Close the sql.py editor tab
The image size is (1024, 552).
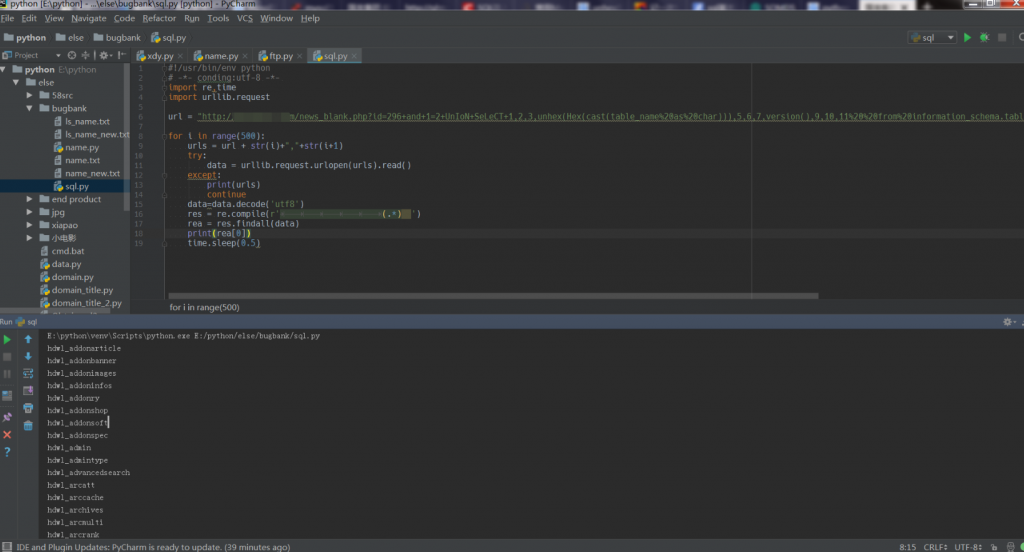click(355, 56)
